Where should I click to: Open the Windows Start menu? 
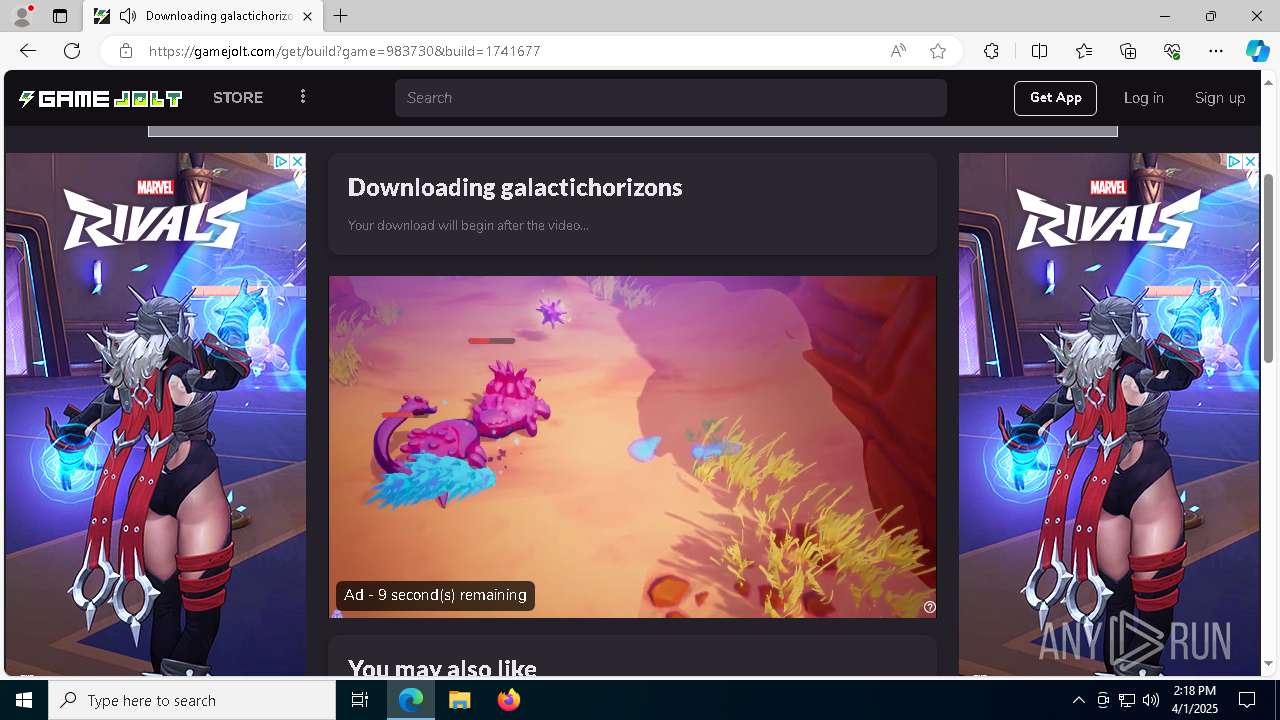[24, 700]
